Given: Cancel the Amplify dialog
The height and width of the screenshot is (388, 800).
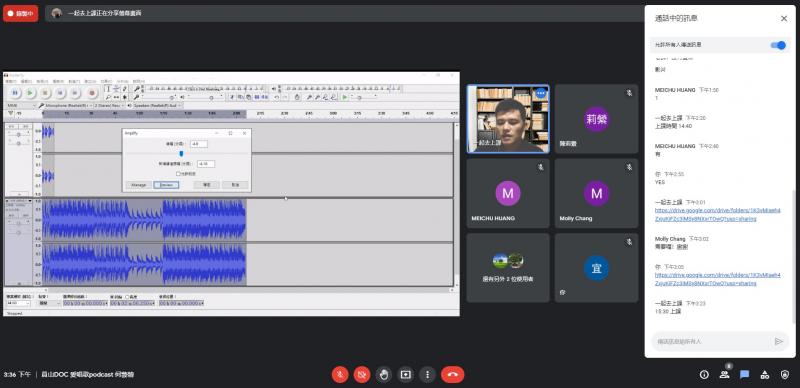Looking at the screenshot, I should [x=235, y=185].
